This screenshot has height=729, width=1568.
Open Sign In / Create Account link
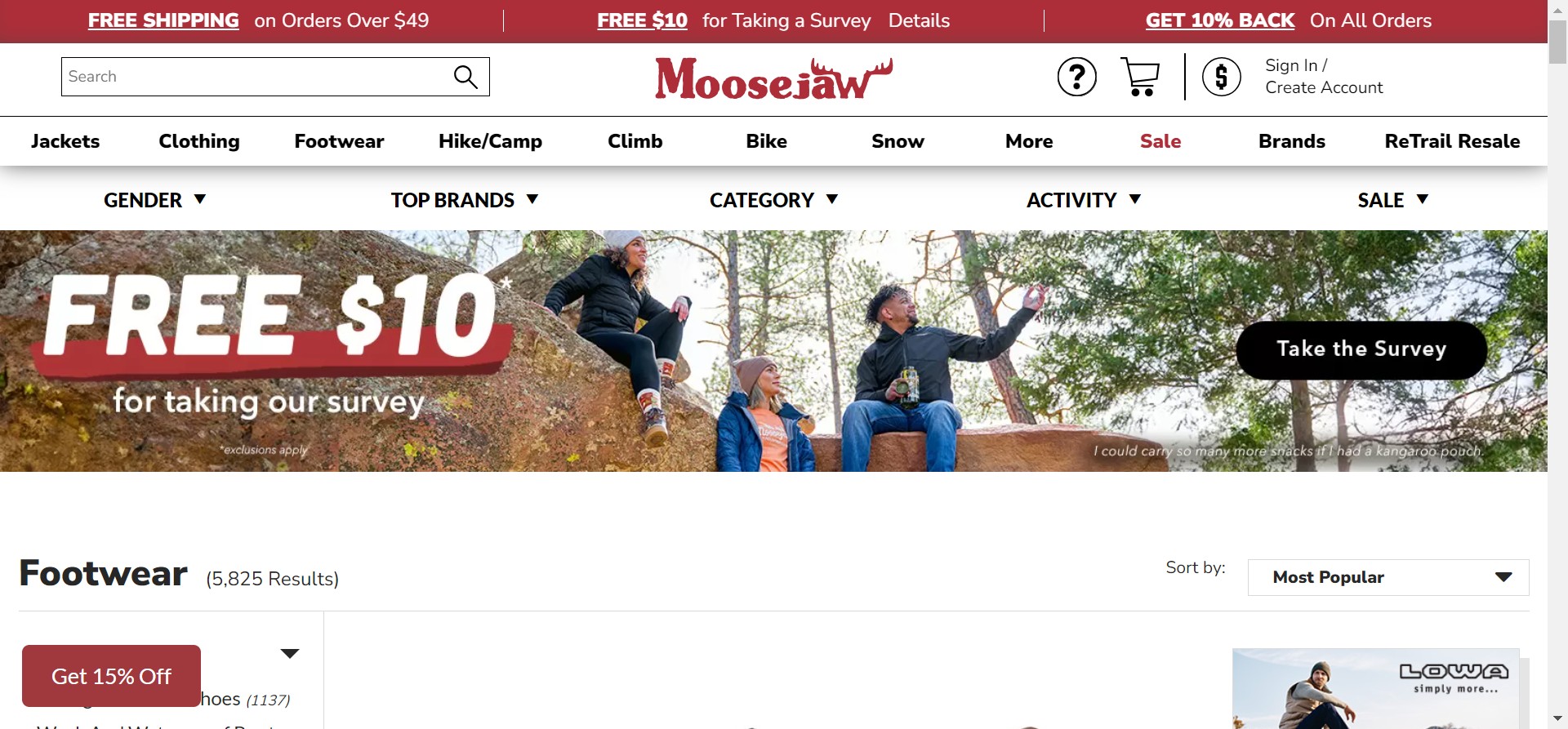click(1324, 77)
